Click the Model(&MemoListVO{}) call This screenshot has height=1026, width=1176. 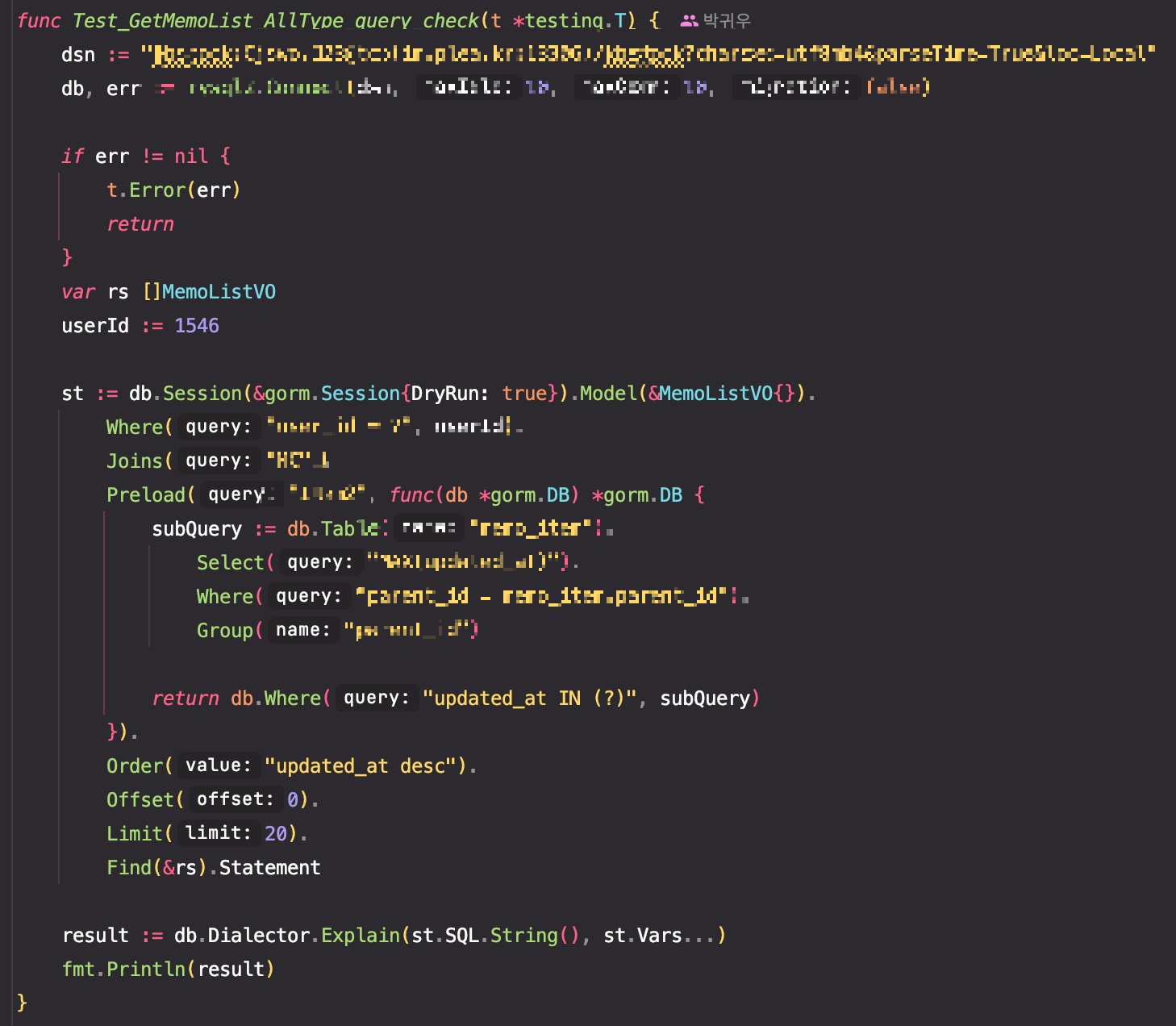(693, 394)
